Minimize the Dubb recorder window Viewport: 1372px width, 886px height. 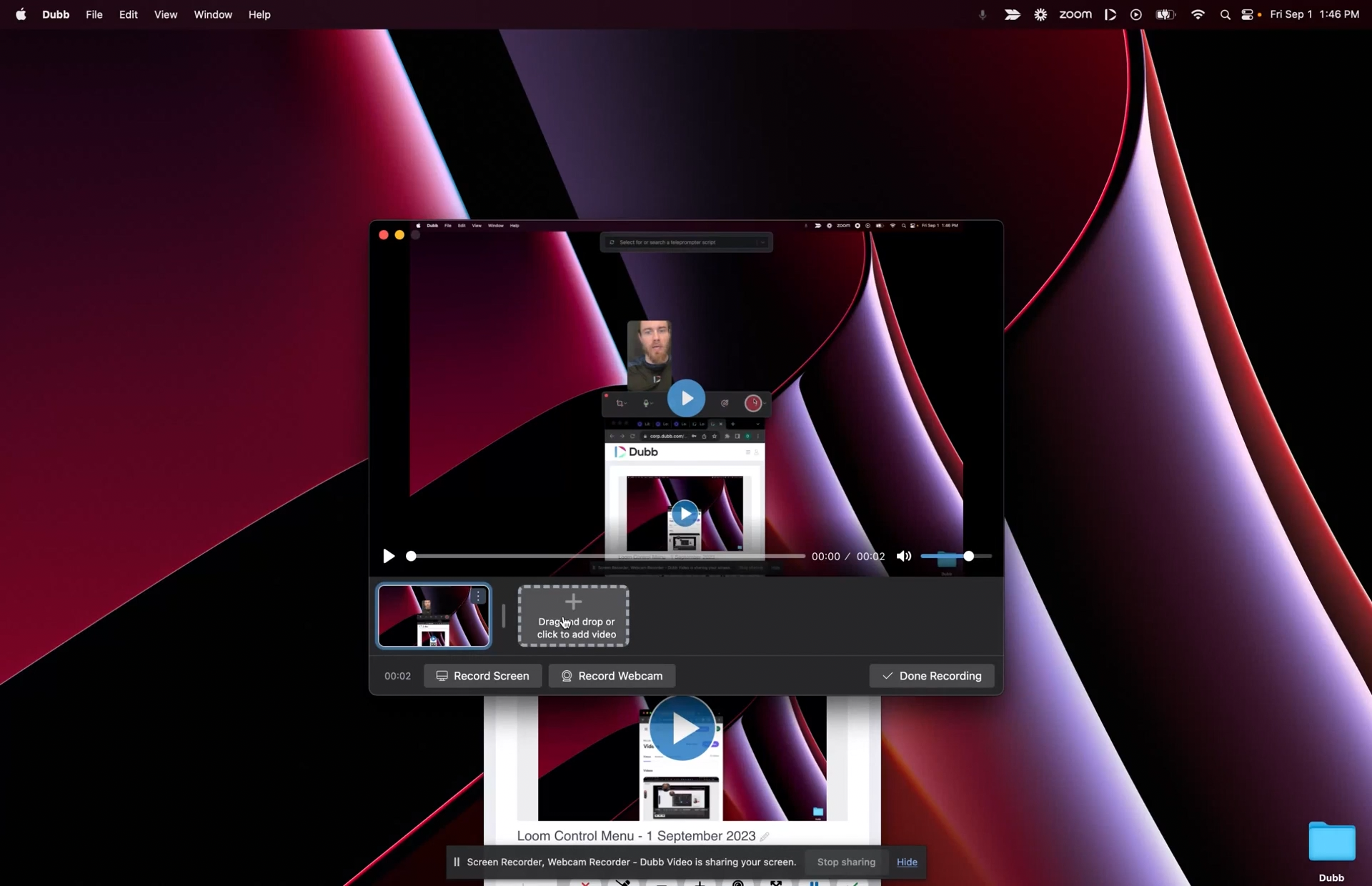point(399,235)
